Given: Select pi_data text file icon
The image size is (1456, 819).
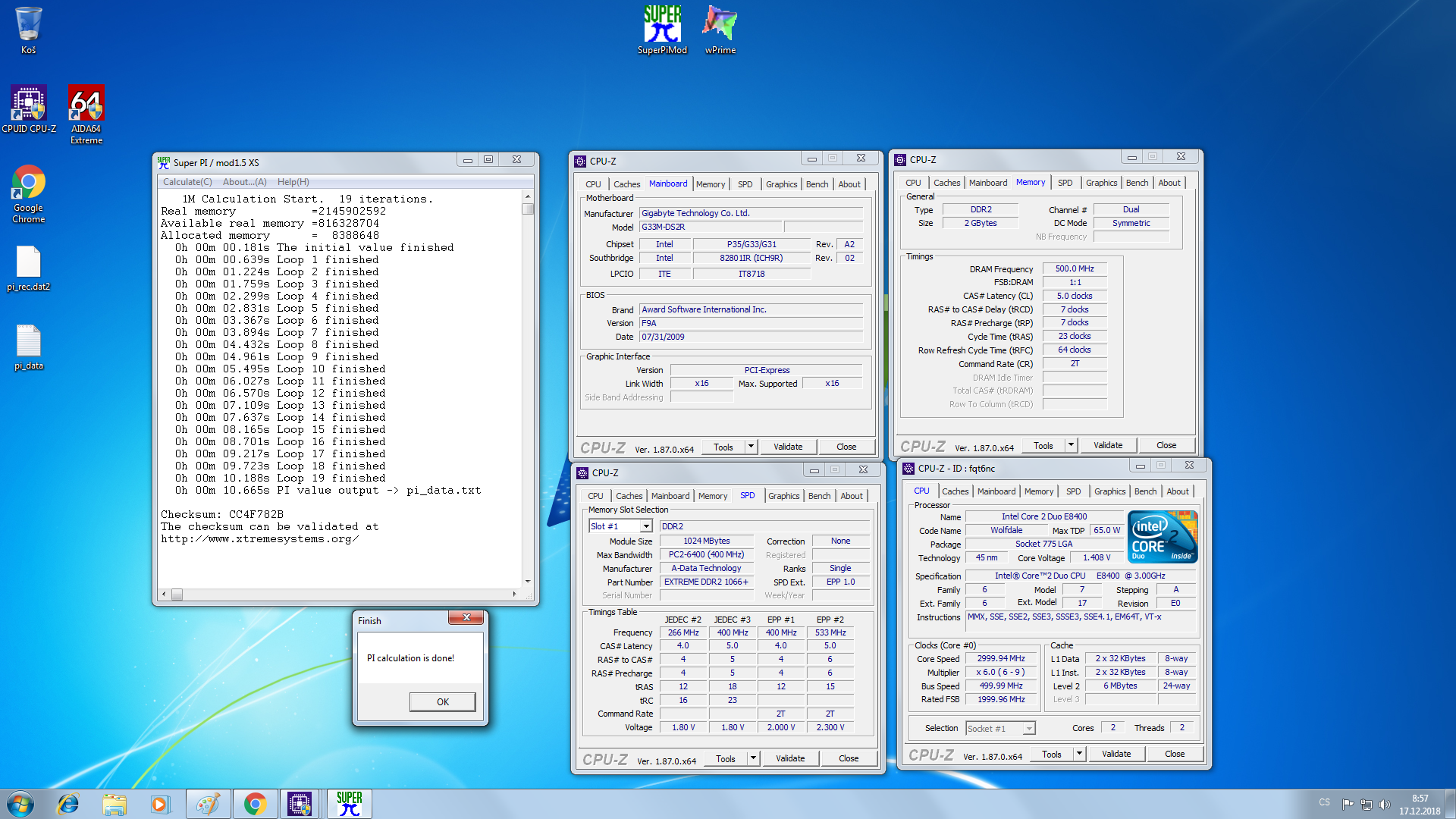Looking at the screenshot, I should pyautogui.click(x=29, y=348).
